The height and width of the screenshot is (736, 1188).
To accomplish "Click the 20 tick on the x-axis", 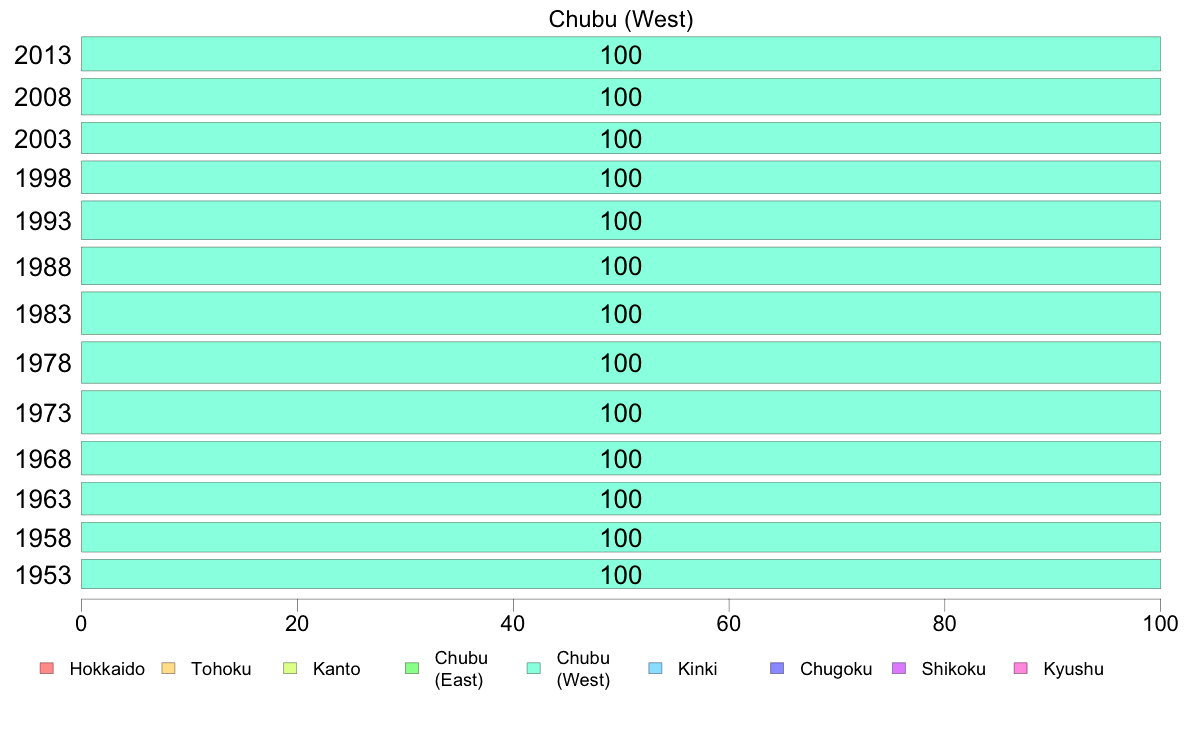I will (297, 624).
